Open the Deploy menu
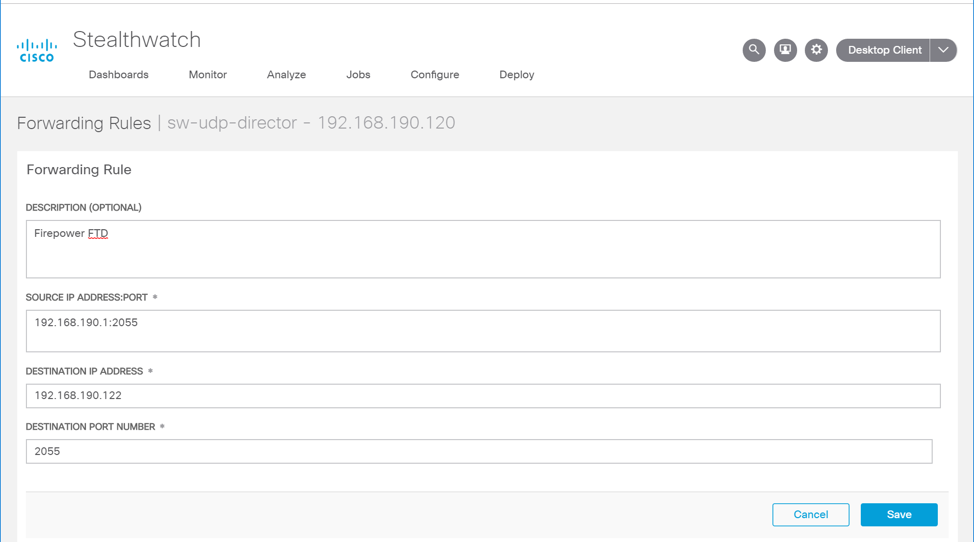The width and height of the screenshot is (974, 542). coord(517,75)
